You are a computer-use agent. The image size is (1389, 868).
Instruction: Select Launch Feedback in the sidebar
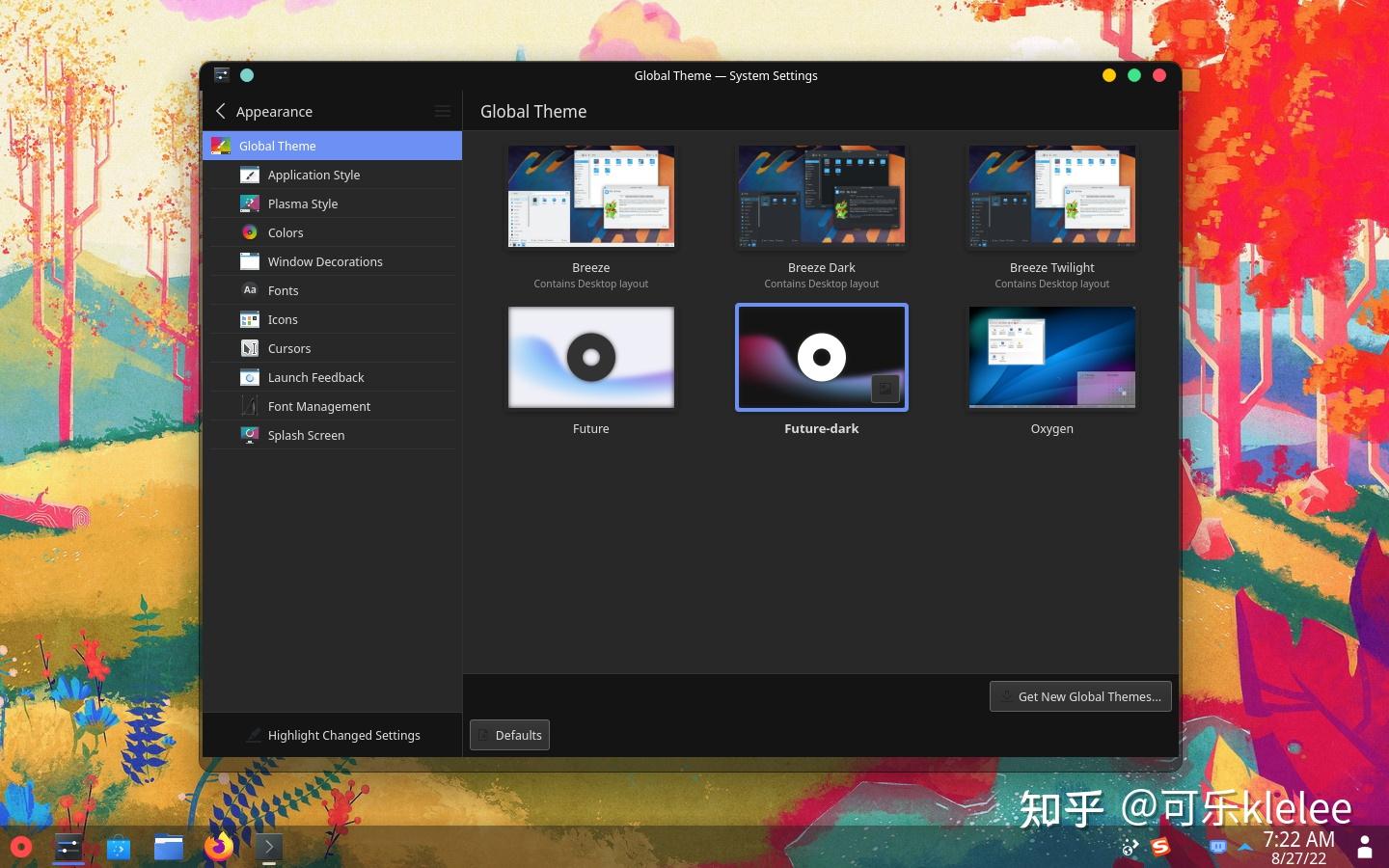(316, 377)
